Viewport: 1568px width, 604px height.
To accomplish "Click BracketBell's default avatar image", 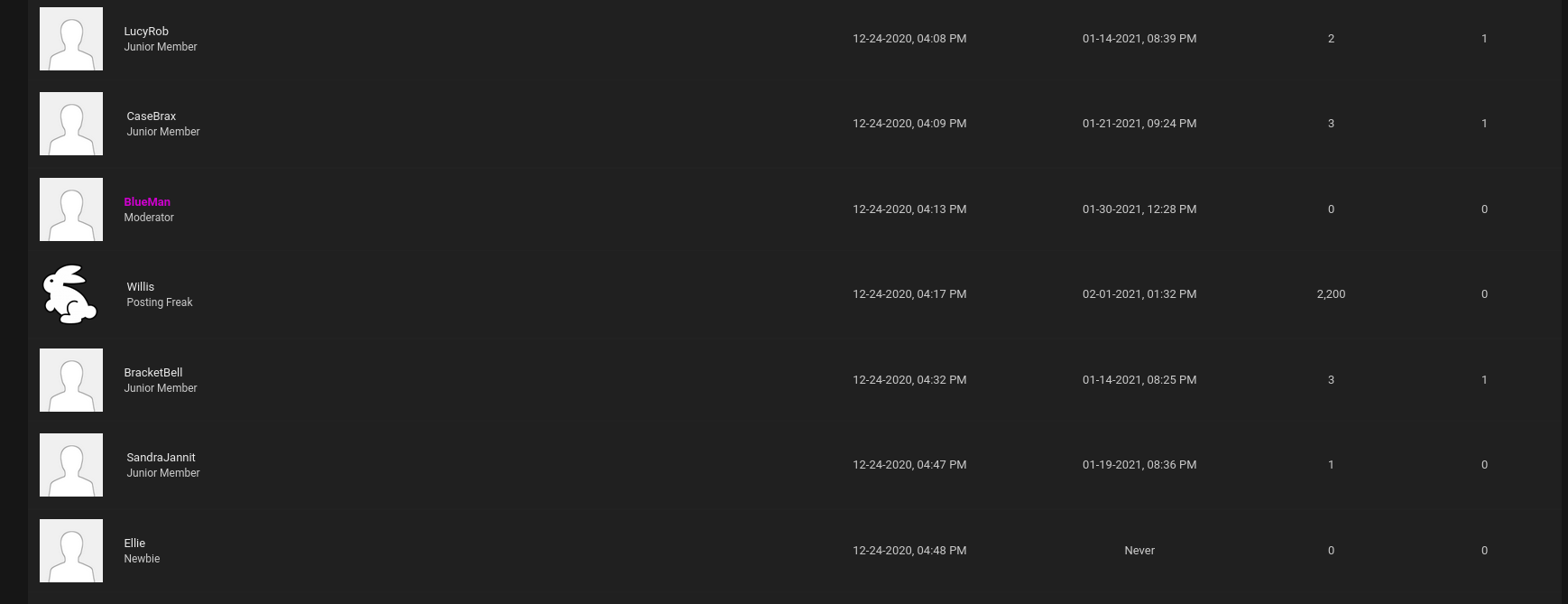I will click(x=71, y=380).
